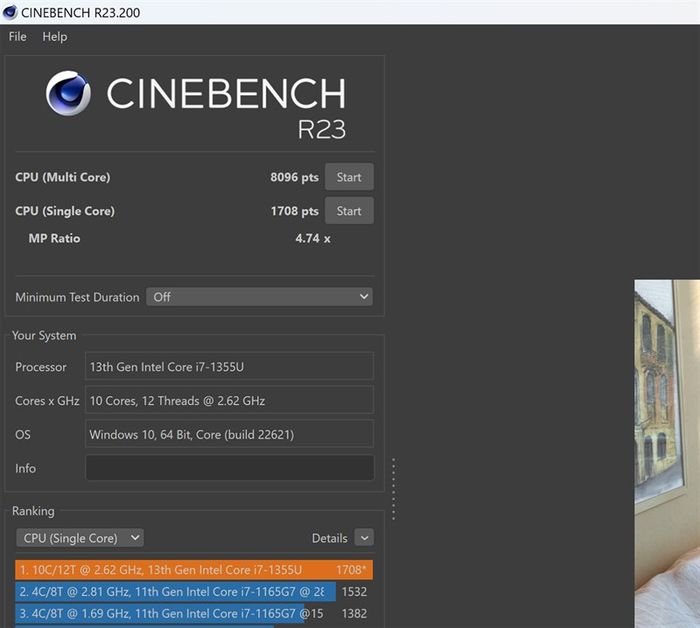Screen dimensions: 700x628
Task: Select ranking row 1 for i7-1355U
Action: [x=194, y=570]
